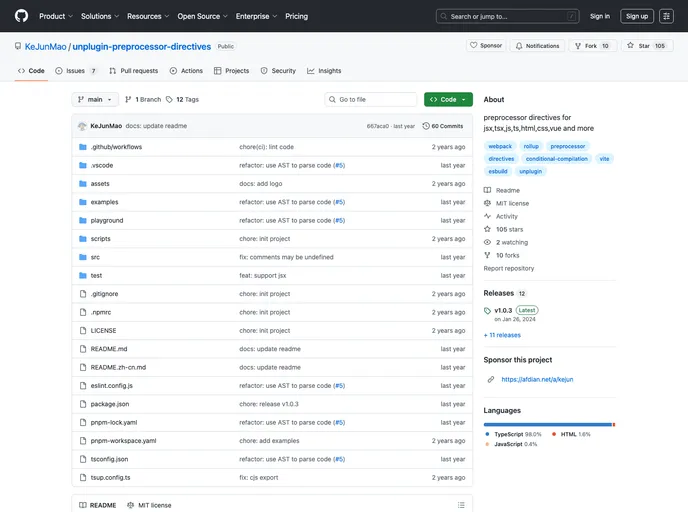Open the GitHub home logo
Image resolution: width=688 pixels, height=512 pixels.
[21, 16]
